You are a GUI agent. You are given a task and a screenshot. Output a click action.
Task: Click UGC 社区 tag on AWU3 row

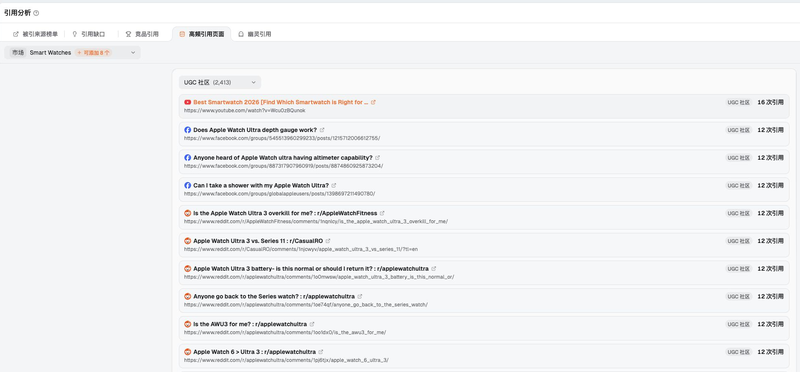pos(738,324)
